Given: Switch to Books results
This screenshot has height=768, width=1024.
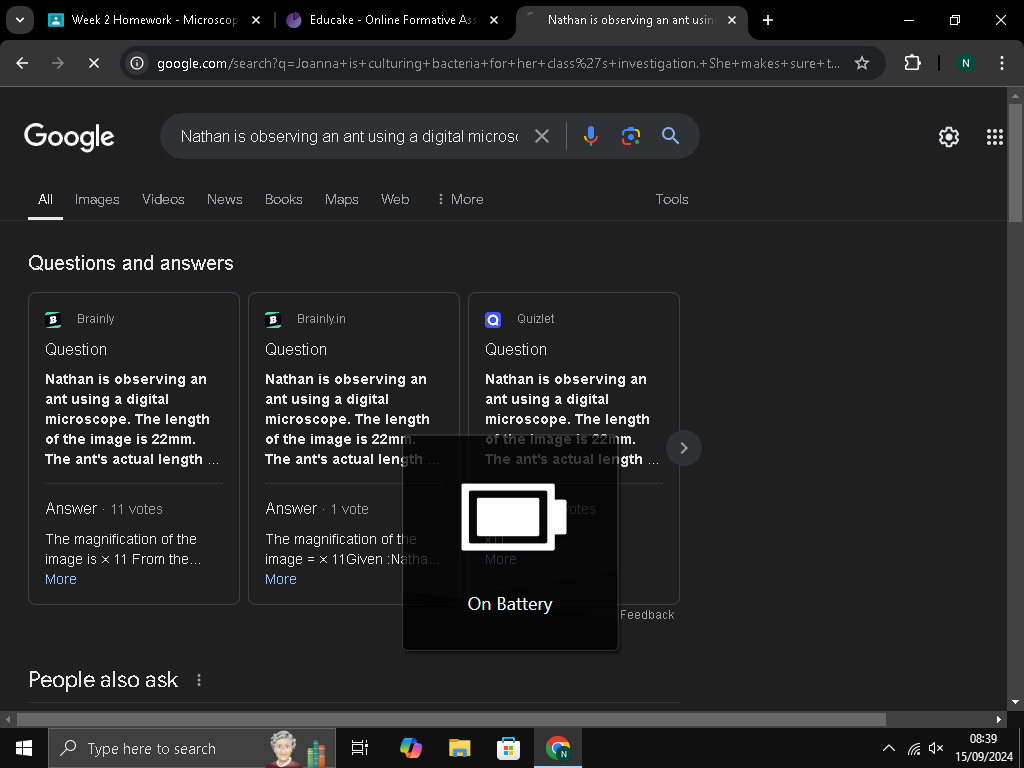Looking at the screenshot, I should pyautogui.click(x=283, y=200).
